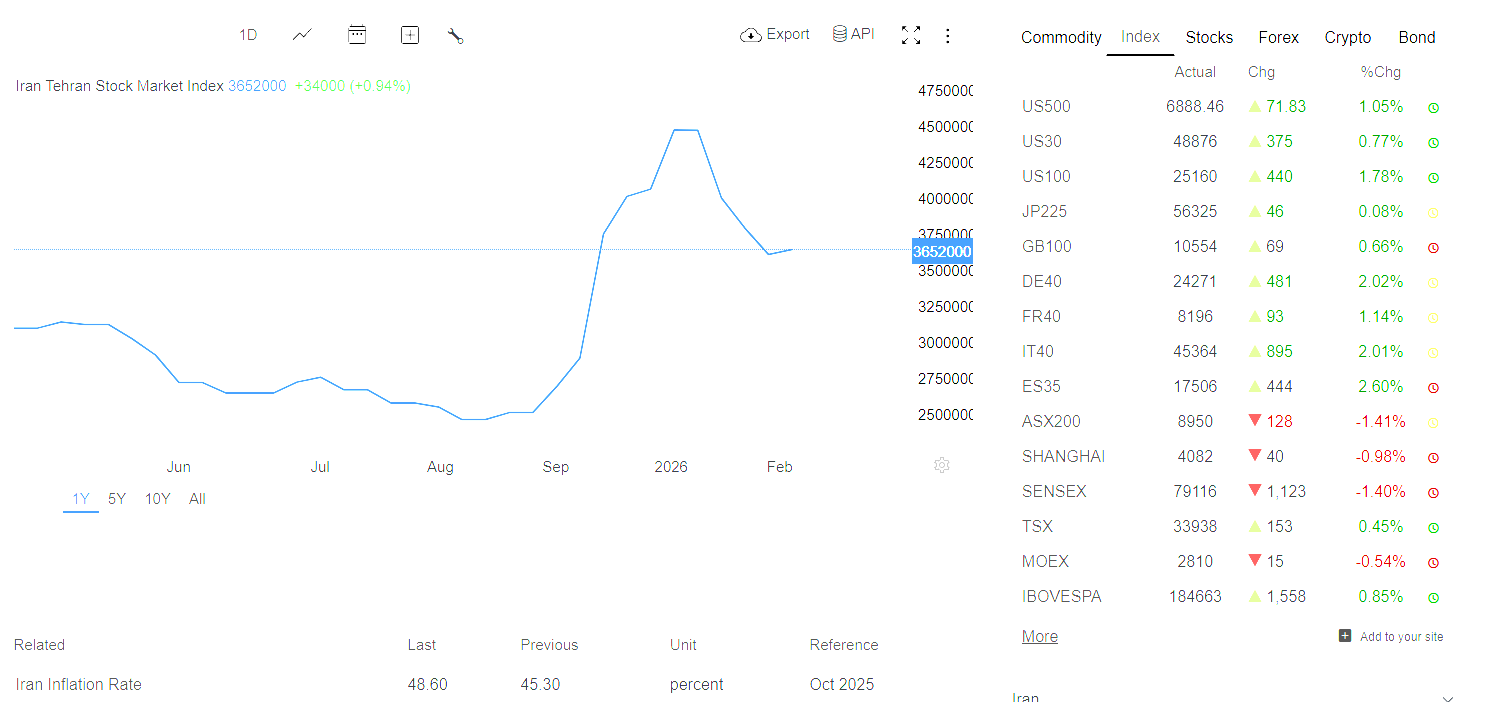Click the FR40 clock status icon
Viewport: 1503px width, 702px height.
pyautogui.click(x=1433, y=317)
